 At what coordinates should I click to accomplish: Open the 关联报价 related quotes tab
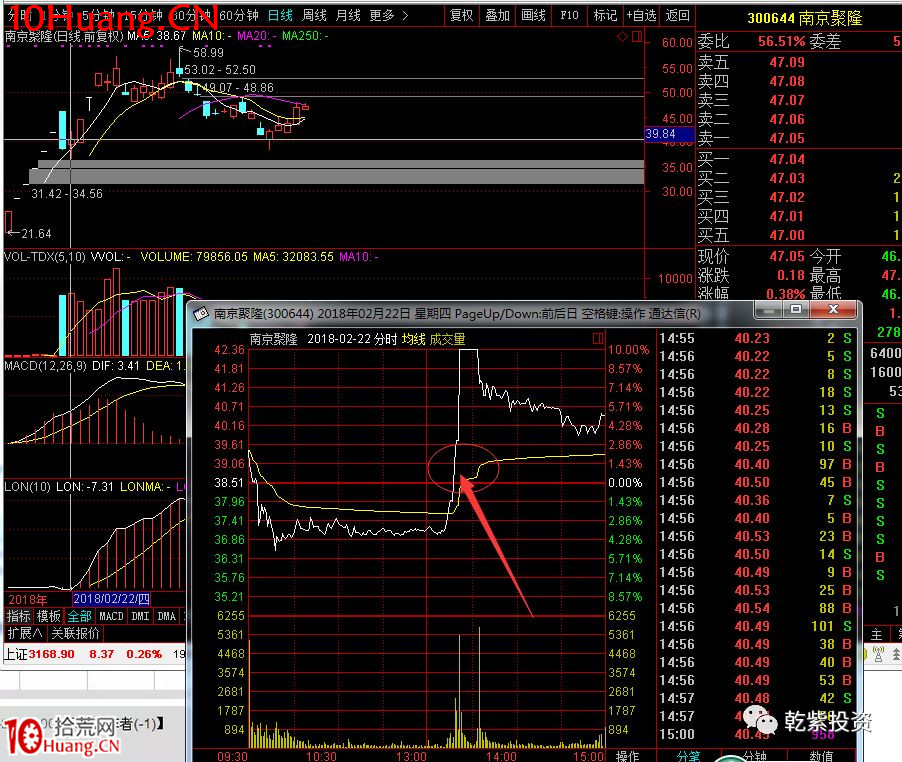pos(75,633)
